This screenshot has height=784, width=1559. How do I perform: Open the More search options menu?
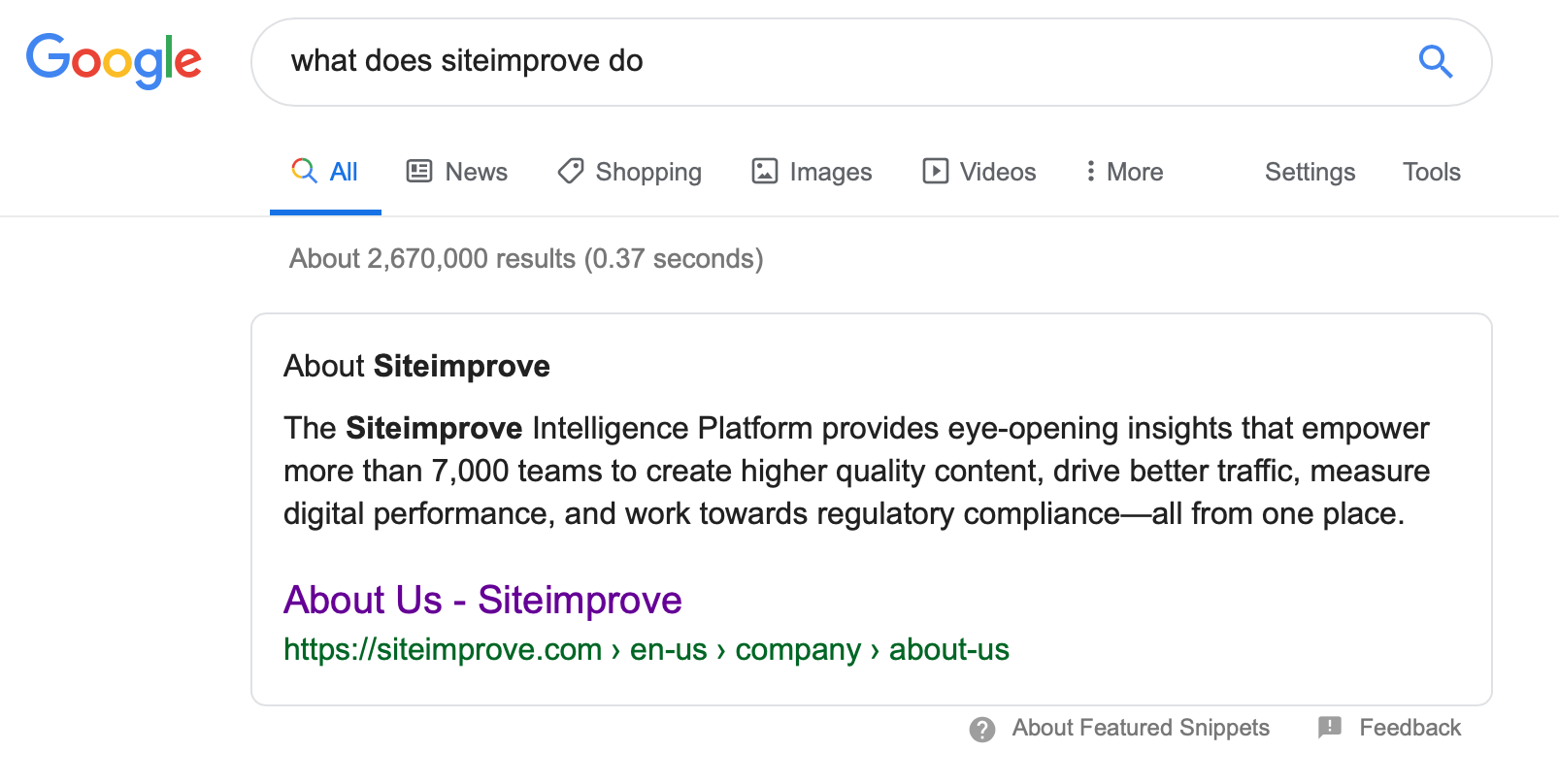pos(1134,172)
